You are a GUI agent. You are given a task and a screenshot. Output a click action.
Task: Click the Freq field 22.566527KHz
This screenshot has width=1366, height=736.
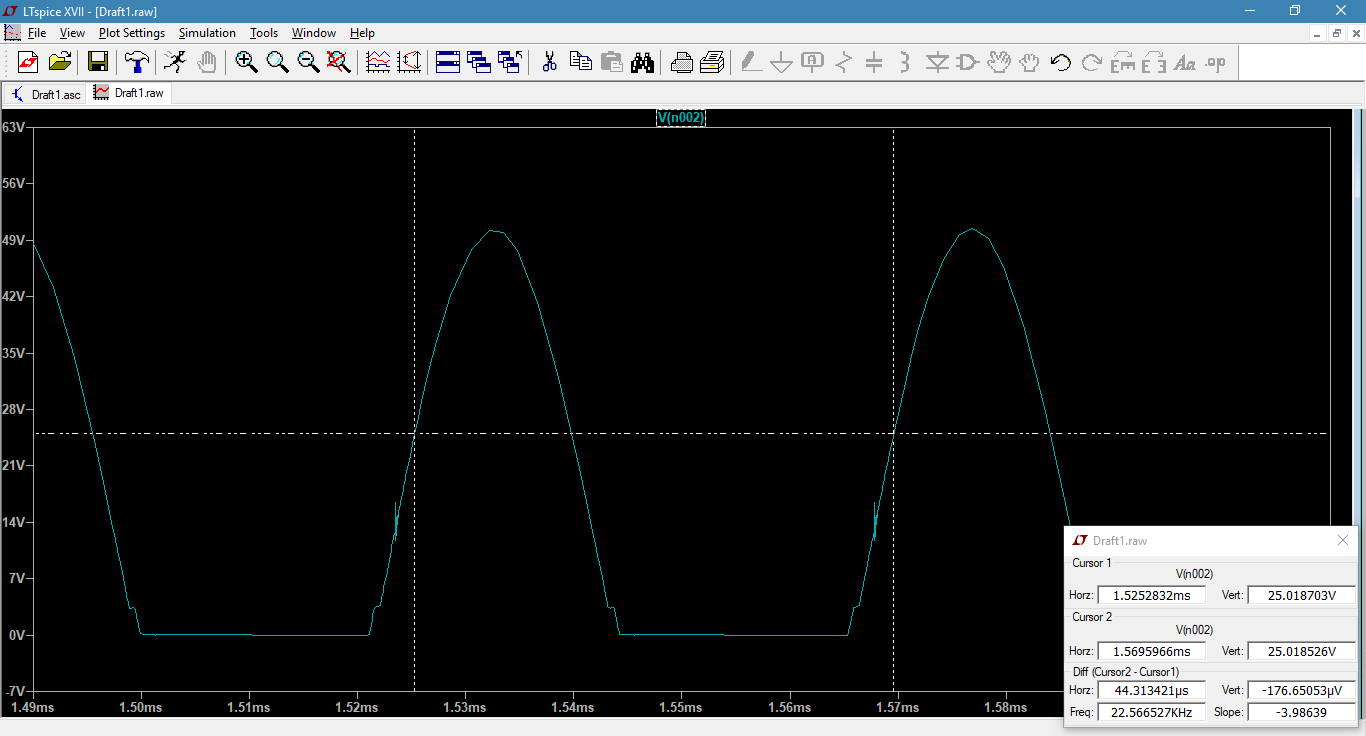pos(1151,712)
